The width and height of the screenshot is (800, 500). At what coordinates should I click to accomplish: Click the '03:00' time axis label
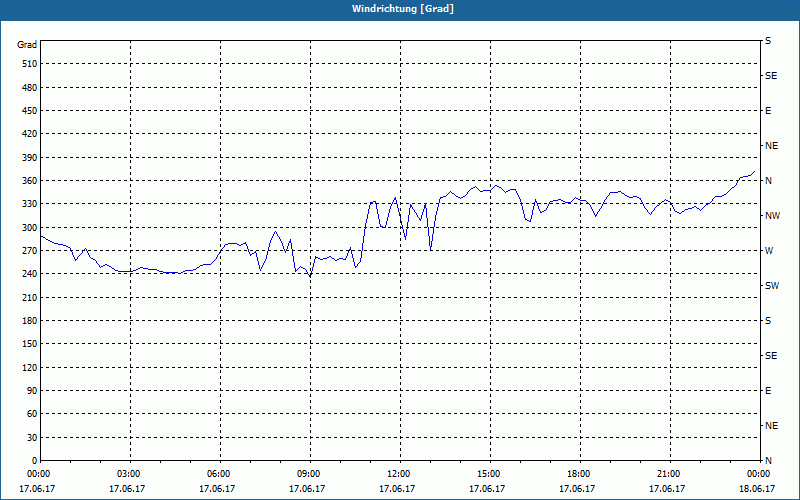130,474
